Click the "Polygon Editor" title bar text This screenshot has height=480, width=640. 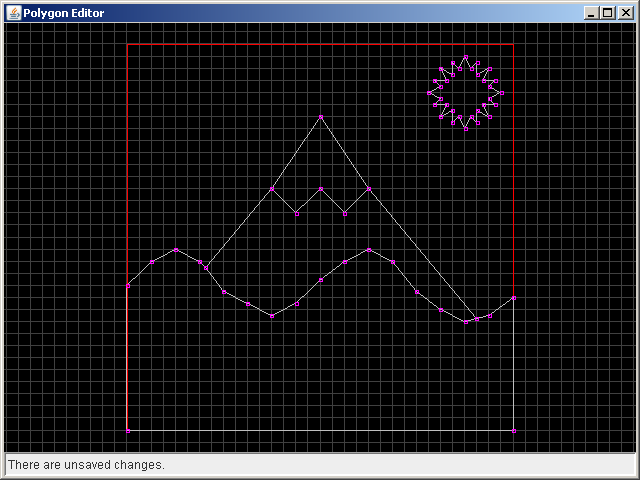(64, 13)
